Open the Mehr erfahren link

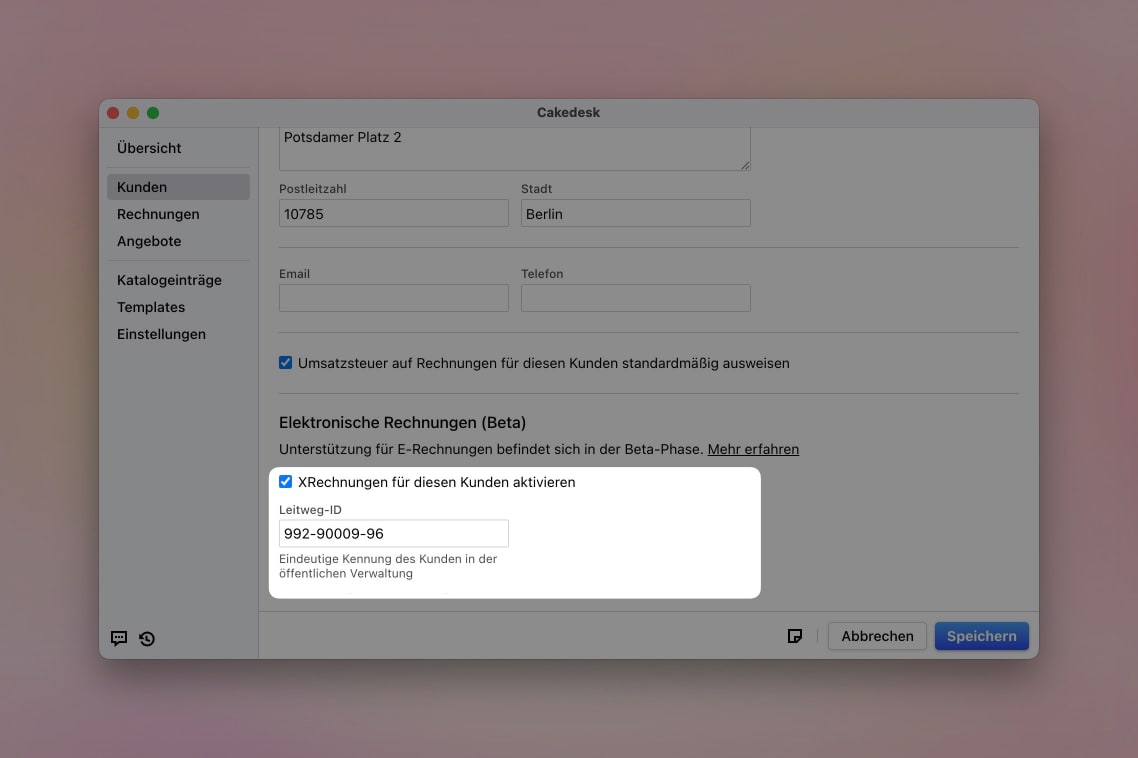tap(753, 449)
